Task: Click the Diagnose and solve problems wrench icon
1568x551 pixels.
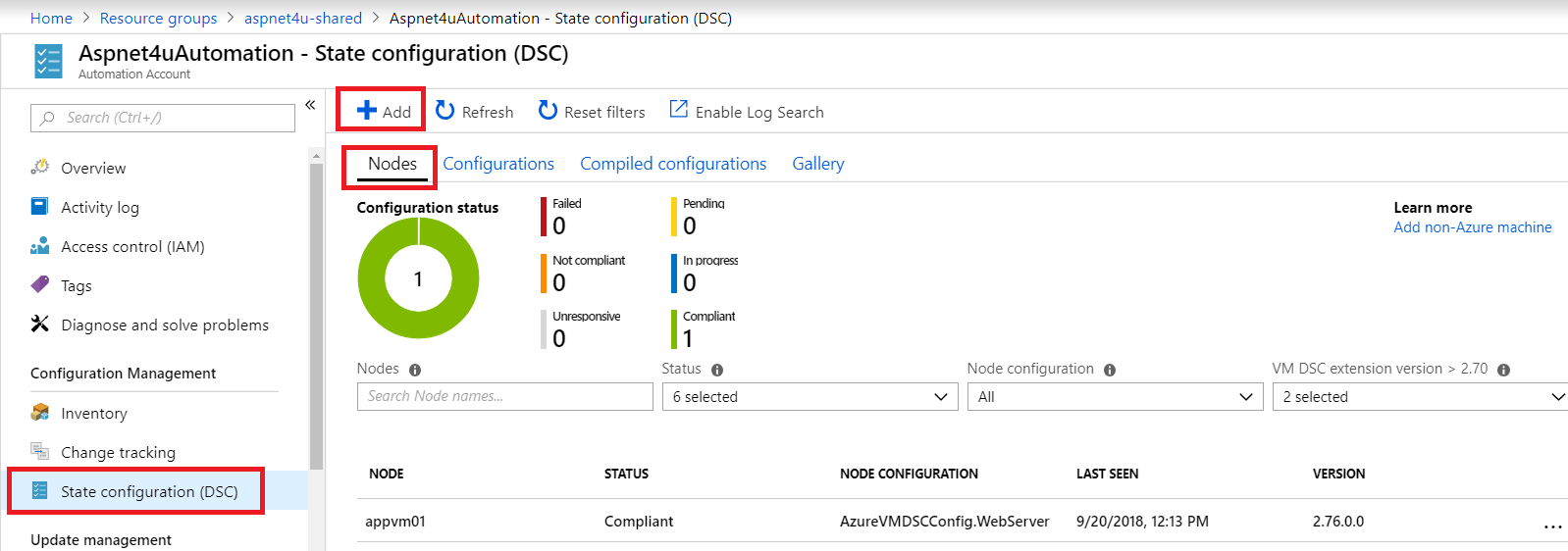Action: click(x=40, y=324)
